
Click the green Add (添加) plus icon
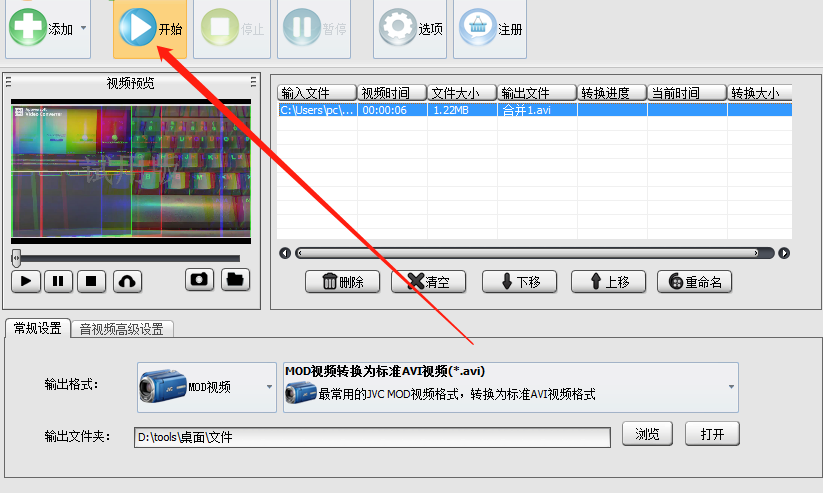click(x=27, y=27)
